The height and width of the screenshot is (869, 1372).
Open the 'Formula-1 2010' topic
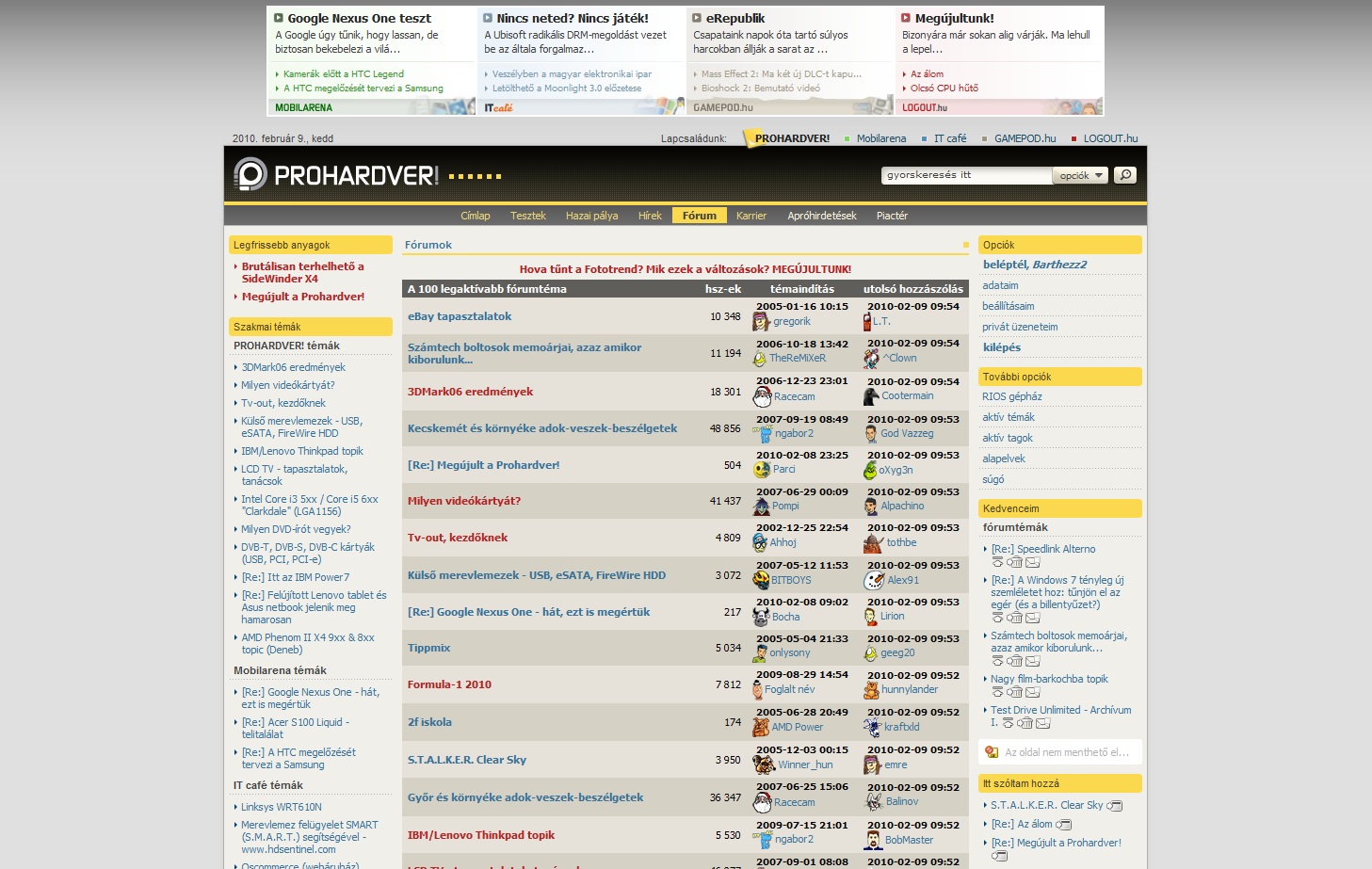pyautogui.click(x=449, y=684)
